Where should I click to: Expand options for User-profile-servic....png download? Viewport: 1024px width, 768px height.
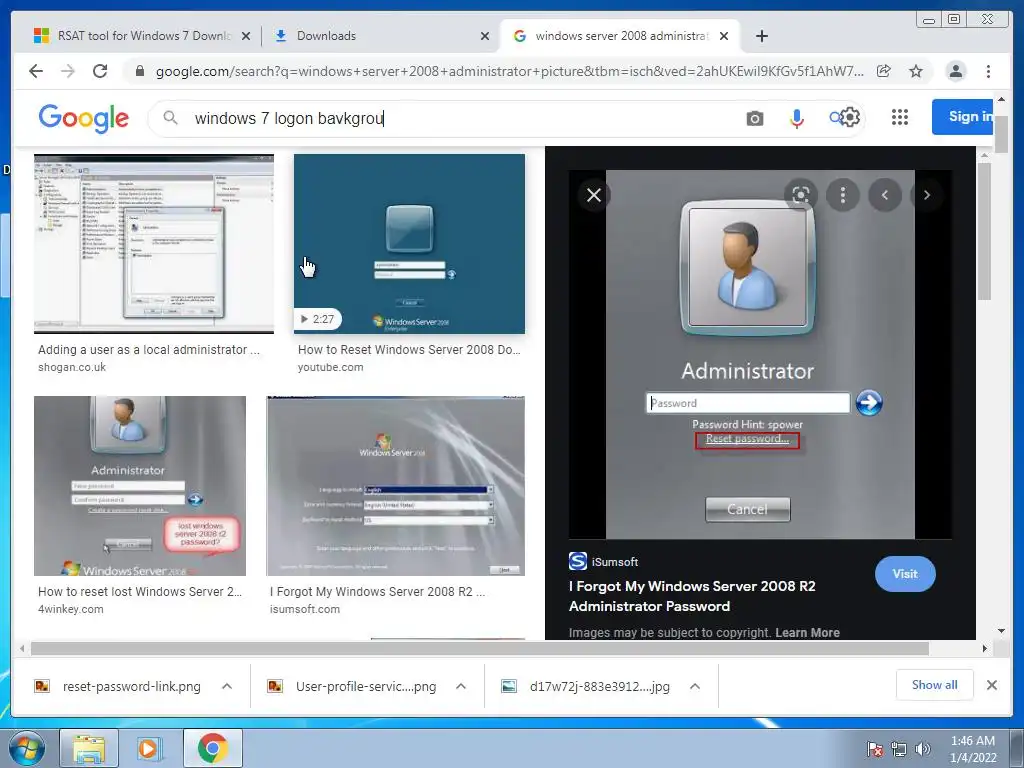460,686
